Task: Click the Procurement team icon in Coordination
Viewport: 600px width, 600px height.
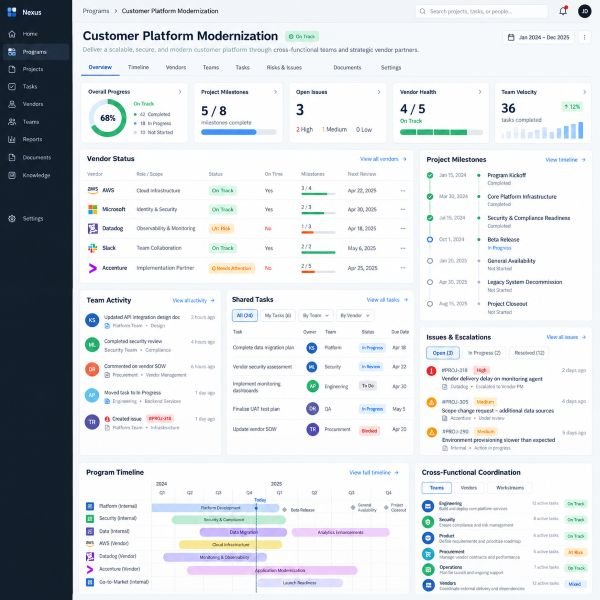Action: pyautogui.click(x=428, y=554)
